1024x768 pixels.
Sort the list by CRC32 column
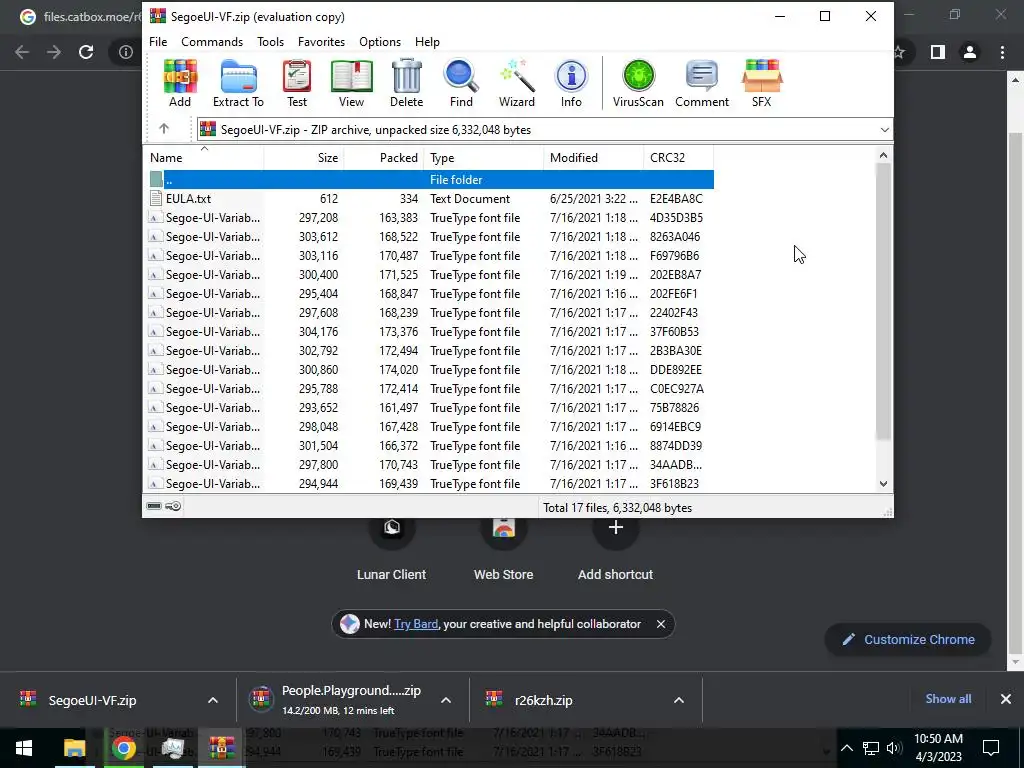[678, 157]
